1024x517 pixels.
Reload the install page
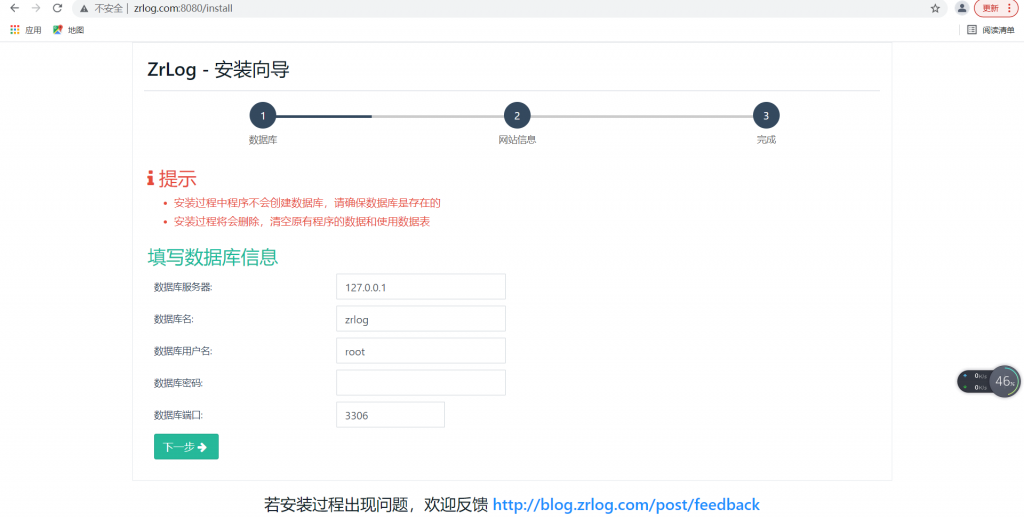(x=57, y=8)
